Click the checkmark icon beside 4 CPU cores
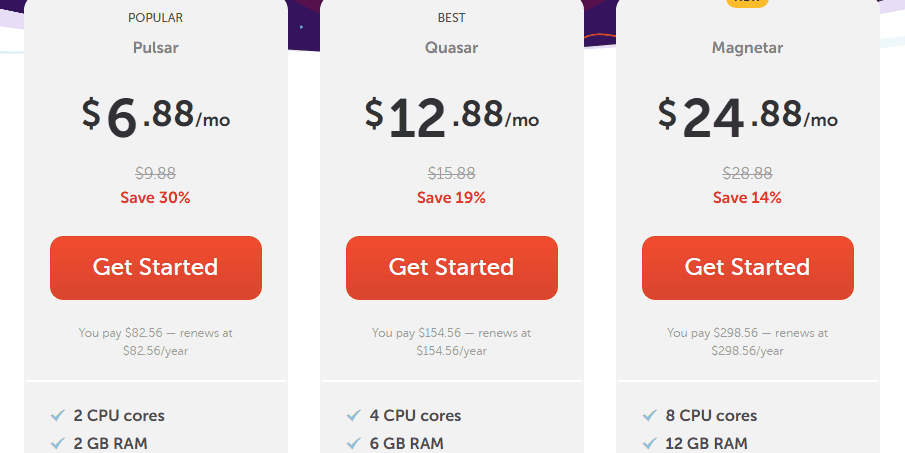Image resolution: width=905 pixels, height=453 pixels. 353,415
